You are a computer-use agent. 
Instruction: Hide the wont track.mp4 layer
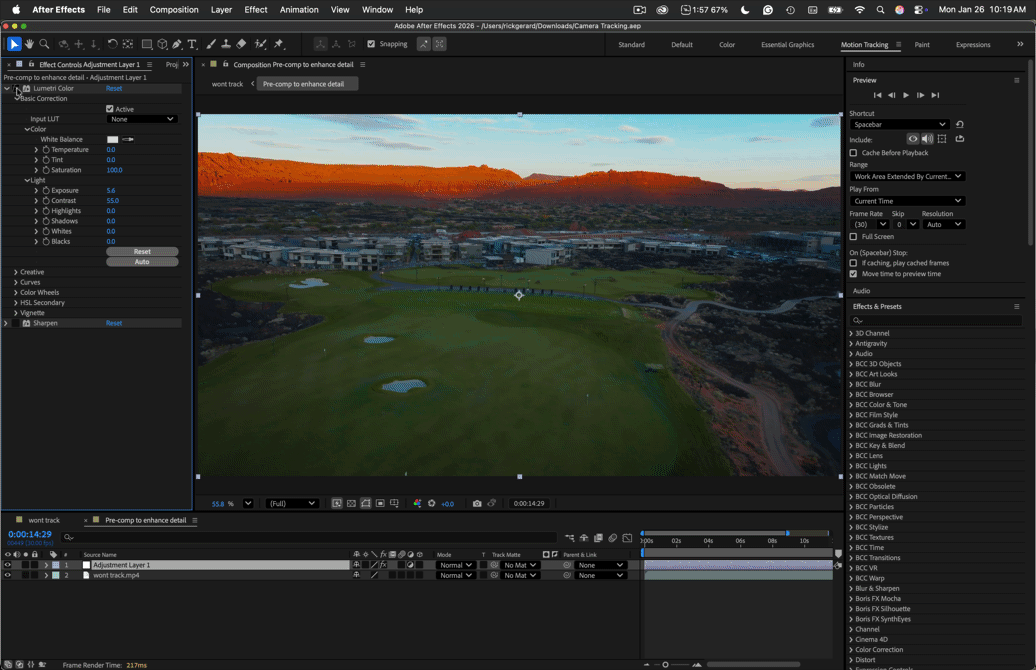click(x=7, y=576)
